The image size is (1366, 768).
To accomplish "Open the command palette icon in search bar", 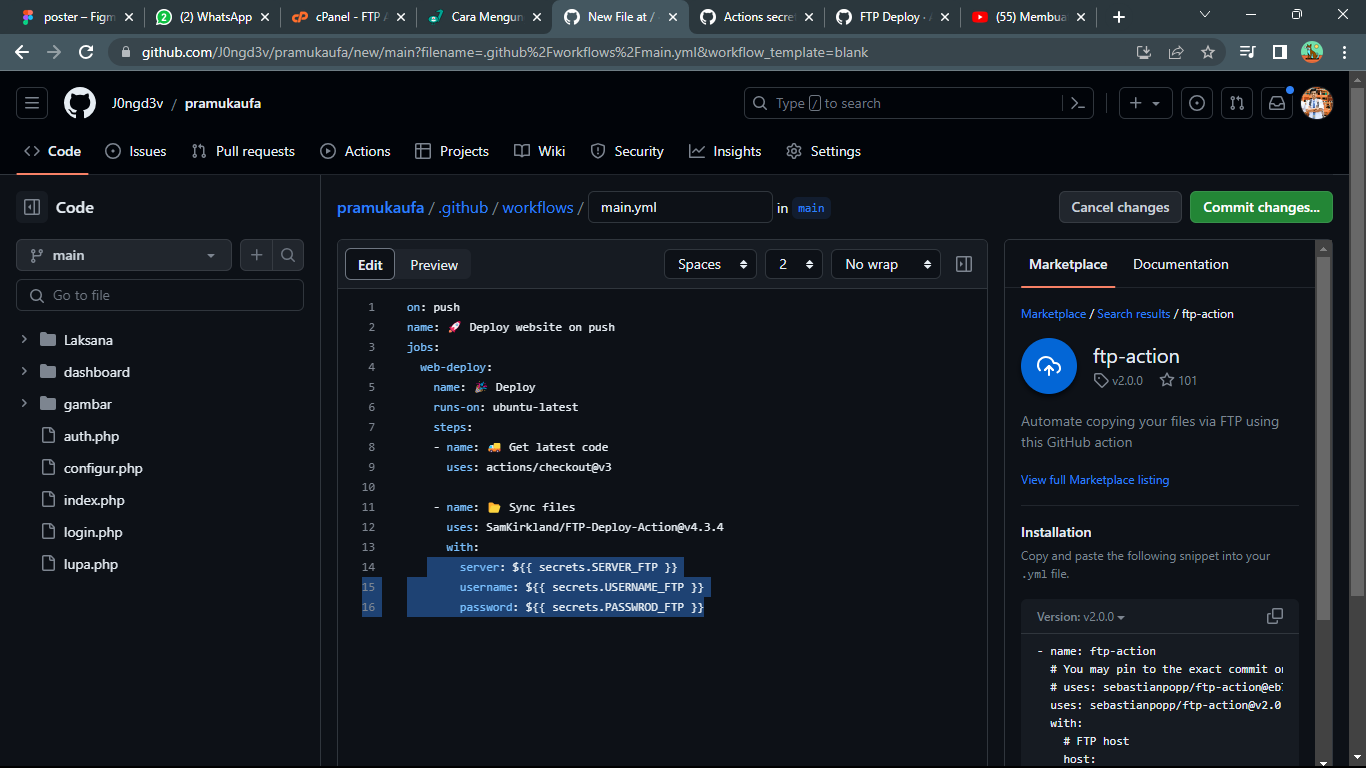I will (x=1078, y=103).
